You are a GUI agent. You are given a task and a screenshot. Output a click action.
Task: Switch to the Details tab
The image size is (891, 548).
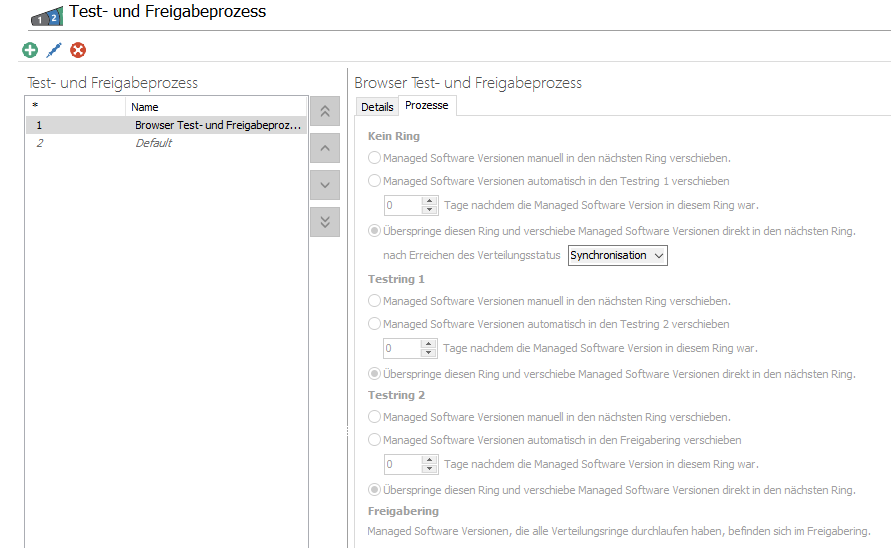[x=377, y=107]
